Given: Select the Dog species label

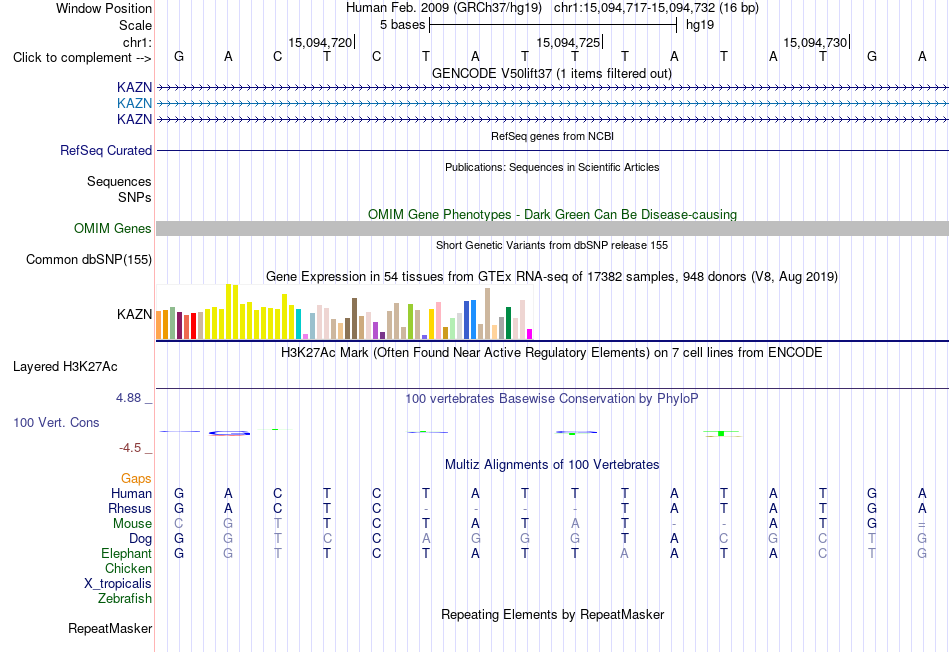Looking at the screenshot, I should [x=140, y=539].
